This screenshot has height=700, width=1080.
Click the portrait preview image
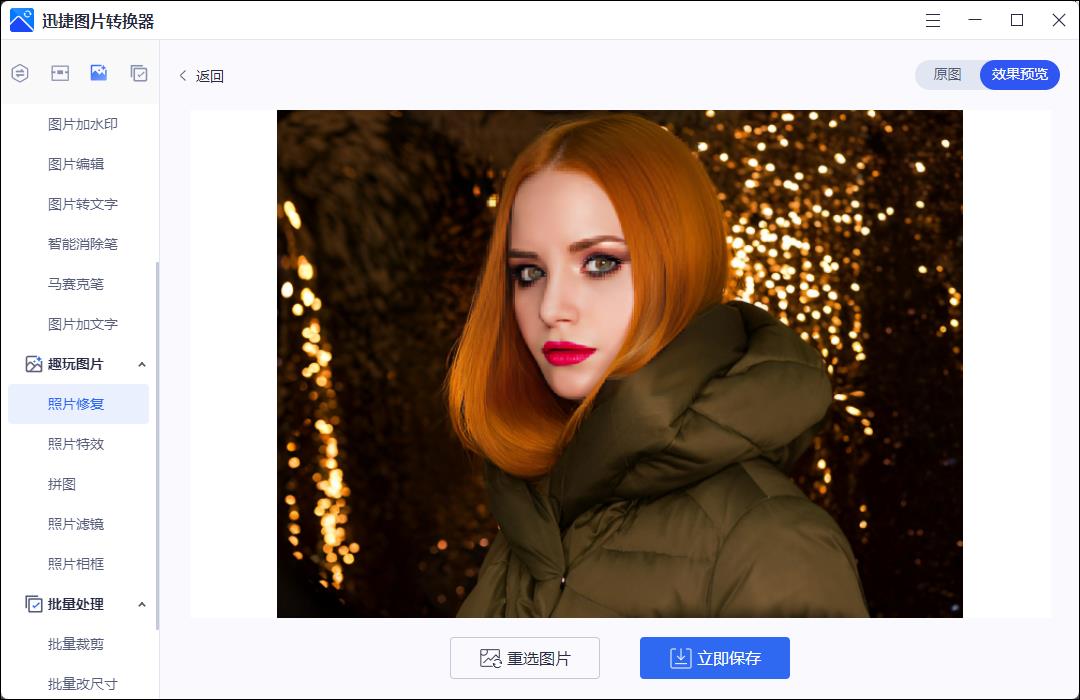(620, 364)
